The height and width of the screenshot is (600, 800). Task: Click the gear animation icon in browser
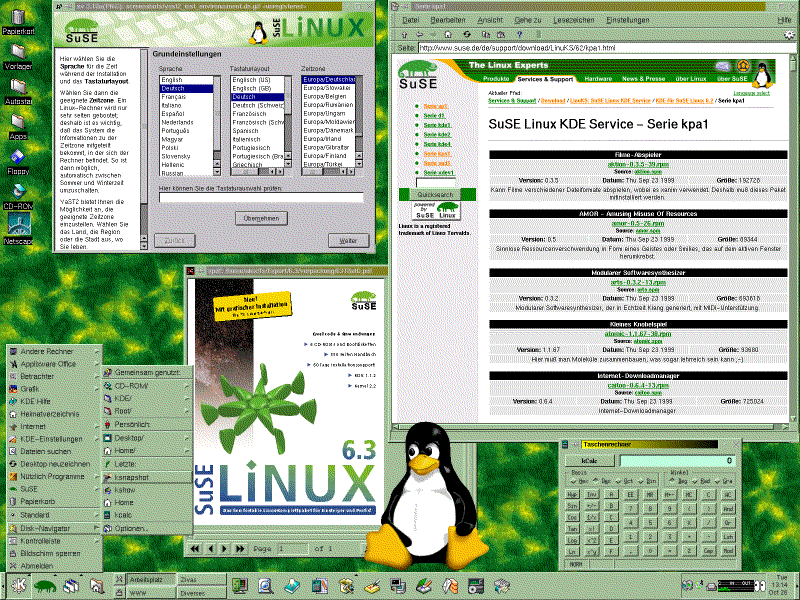click(789, 35)
